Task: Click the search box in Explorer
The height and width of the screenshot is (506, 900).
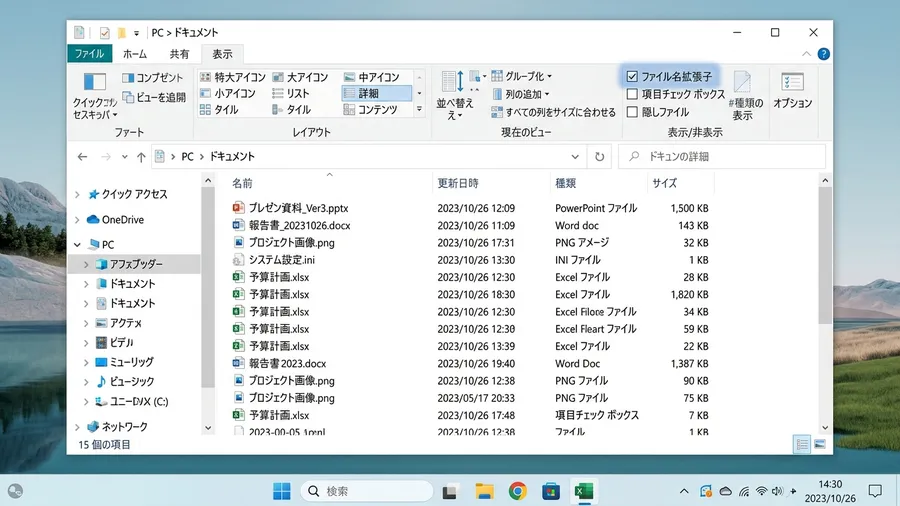Action: (722, 157)
